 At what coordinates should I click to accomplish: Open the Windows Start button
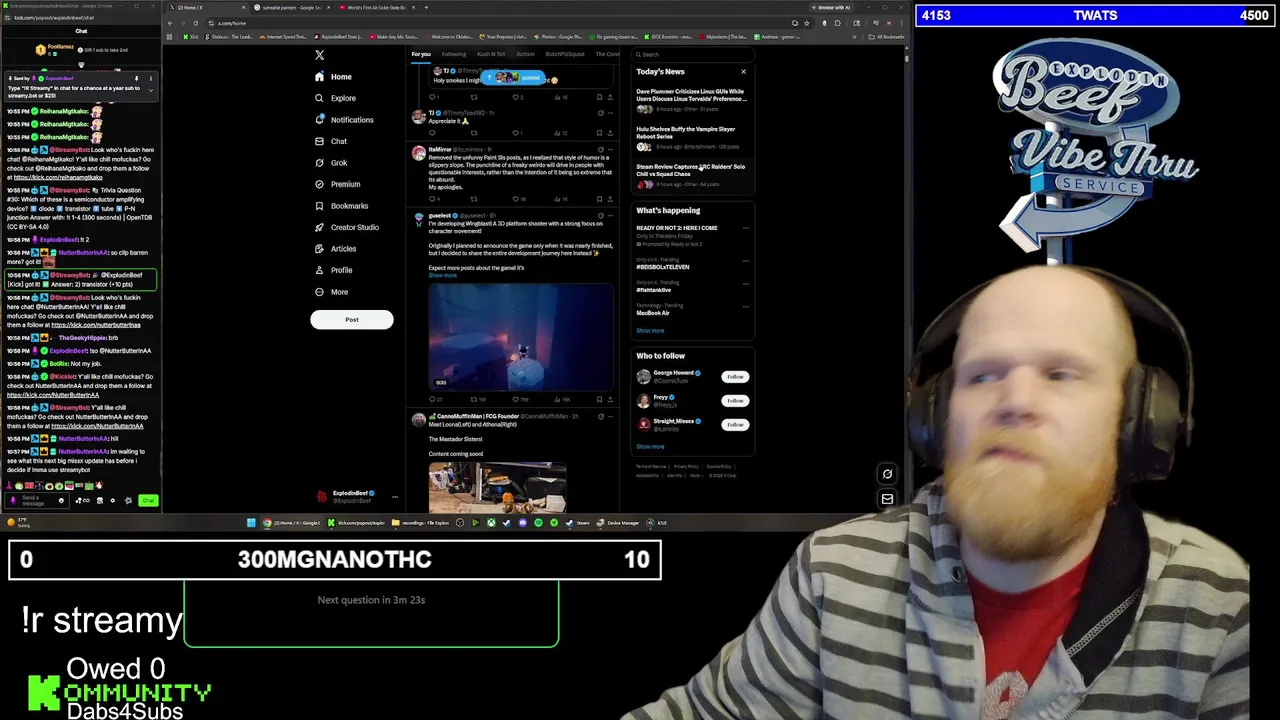click(251, 523)
